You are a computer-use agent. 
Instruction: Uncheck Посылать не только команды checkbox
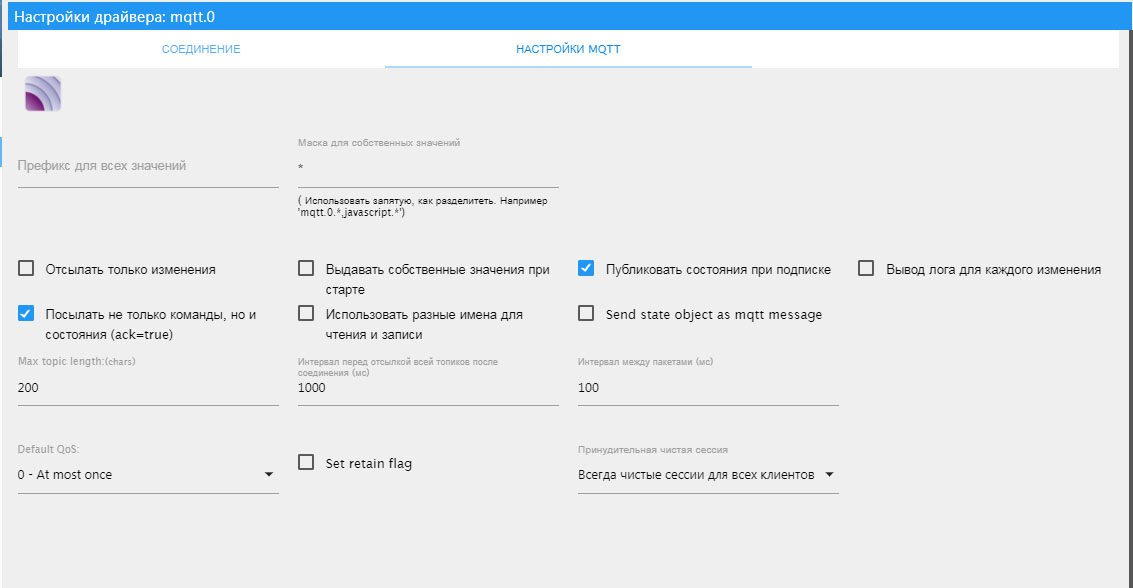(x=27, y=314)
